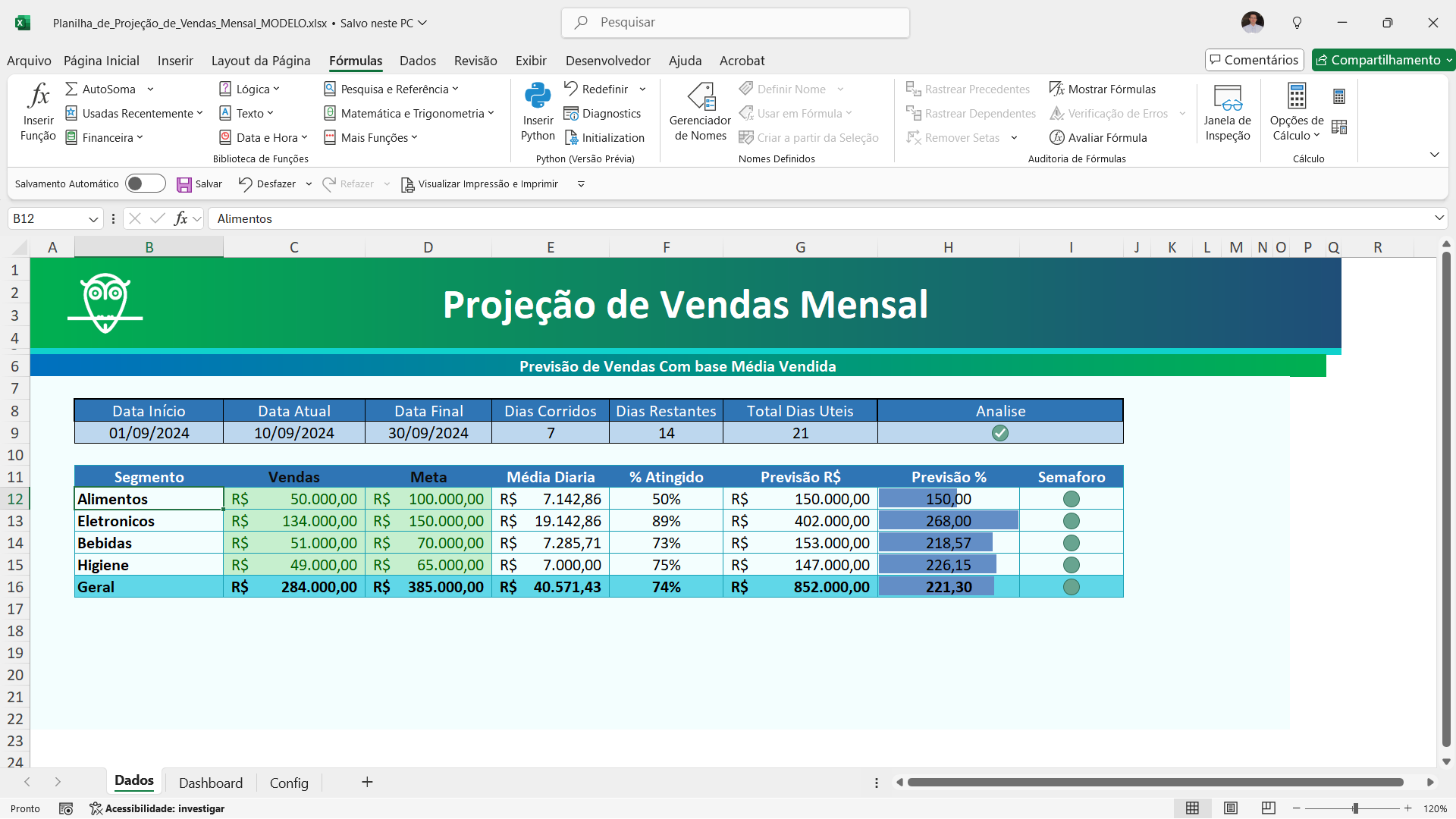Open Compartilhamento dropdown arrow
Screen dimensions: 1456x819
1448,60
